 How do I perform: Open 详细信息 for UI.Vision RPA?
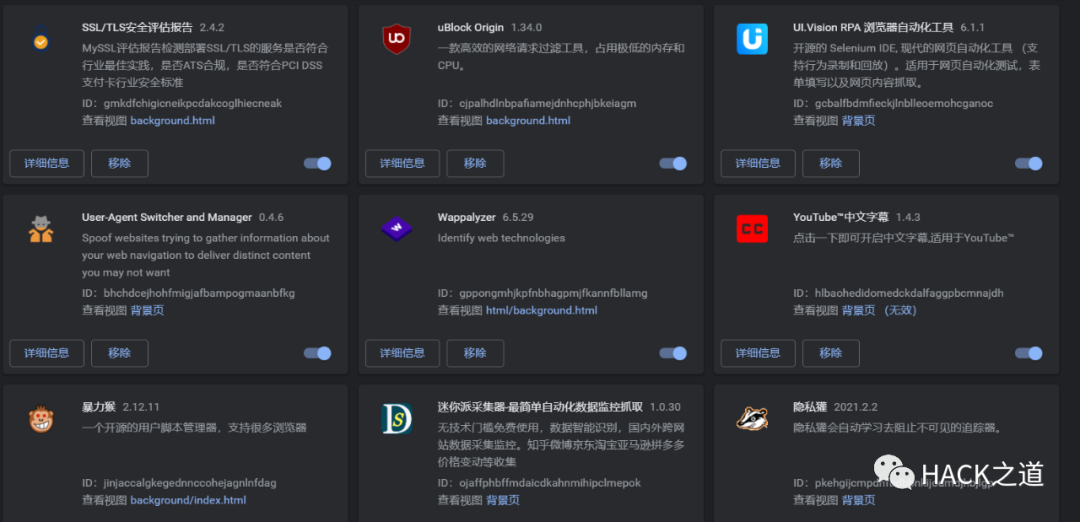coord(758,163)
